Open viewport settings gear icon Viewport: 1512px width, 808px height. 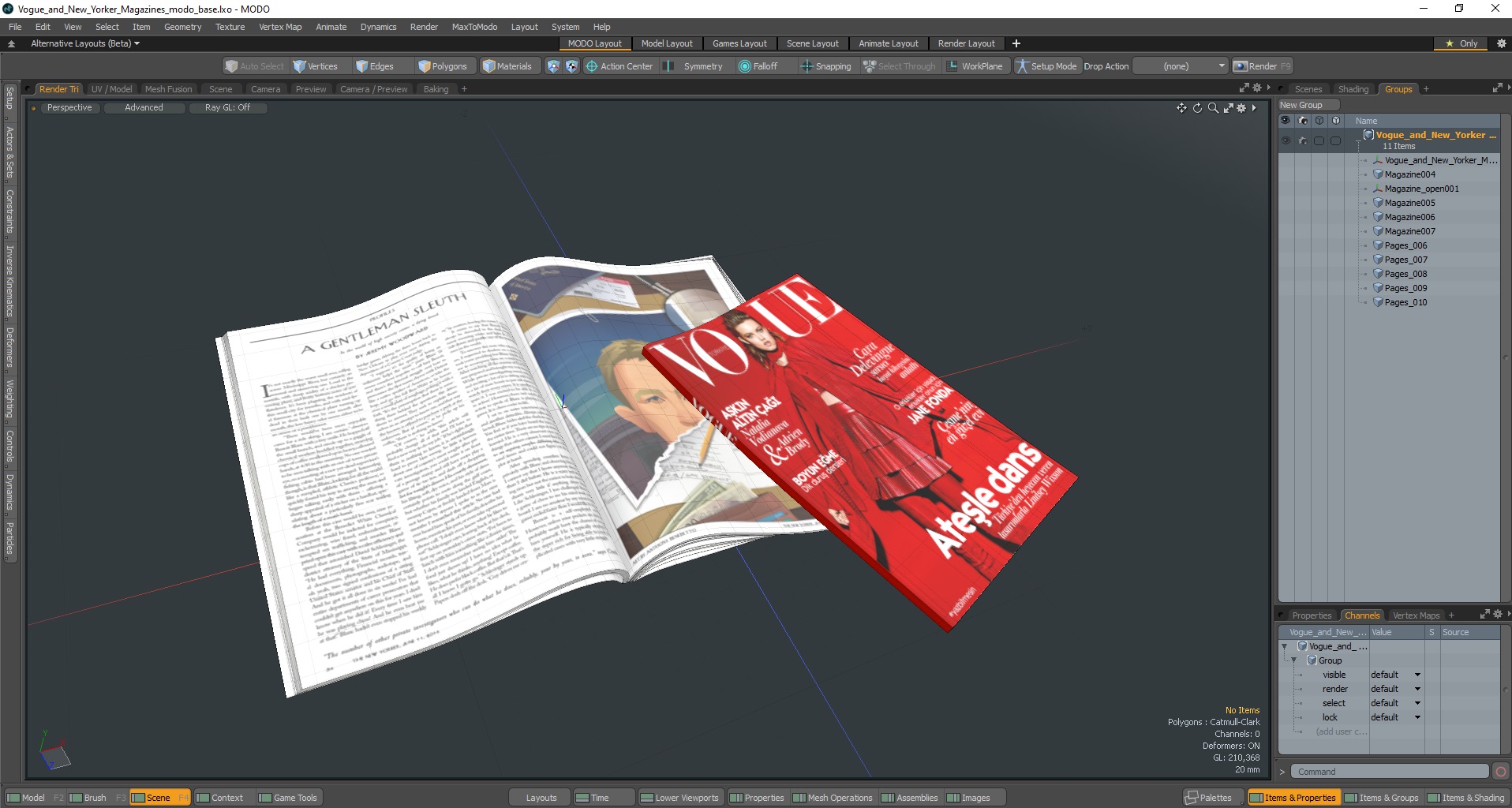point(1241,108)
